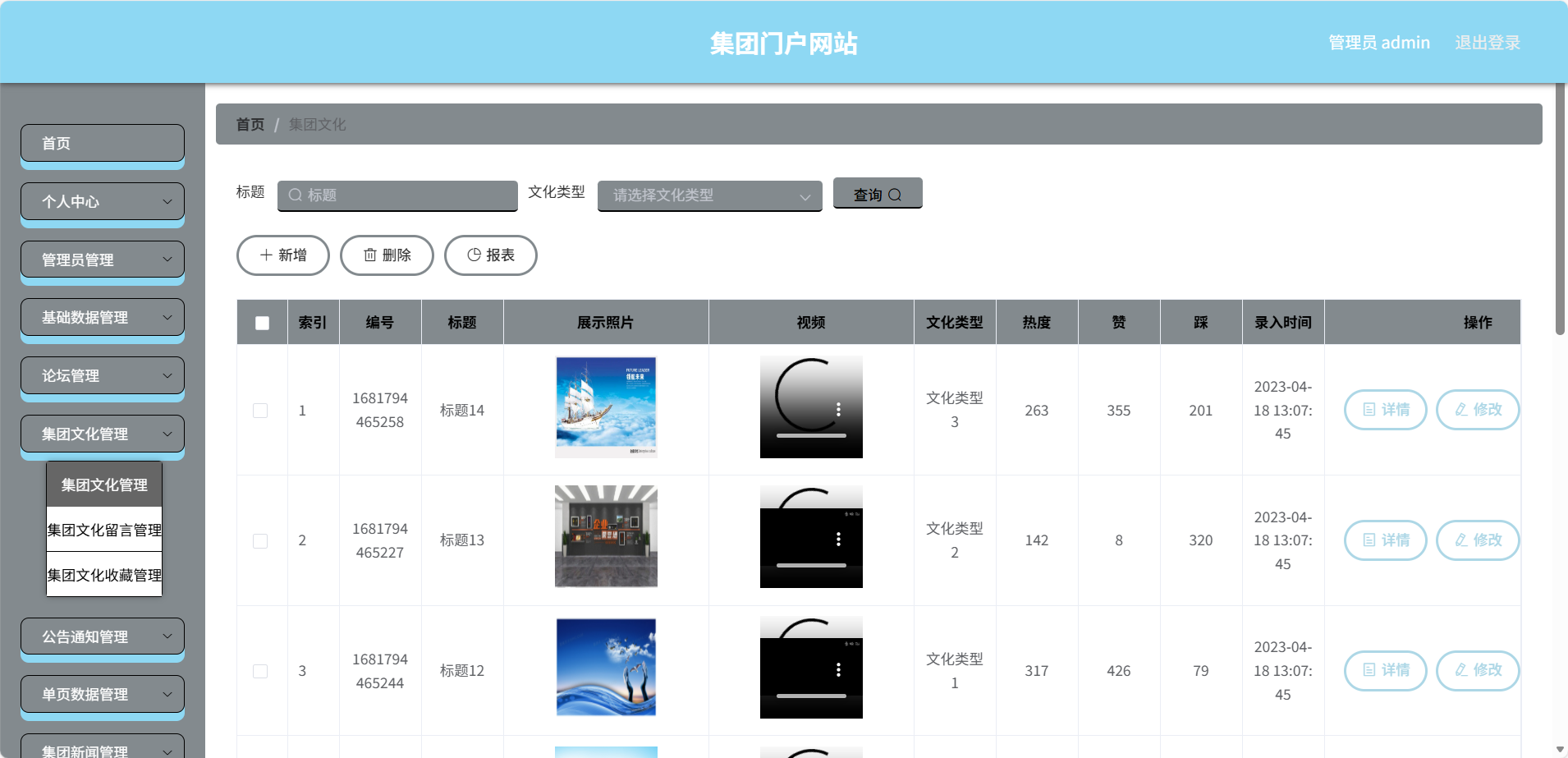The height and width of the screenshot is (758, 1568).
Task: Expand the 单页数据管理 sidebar menu
Action: (103, 694)
